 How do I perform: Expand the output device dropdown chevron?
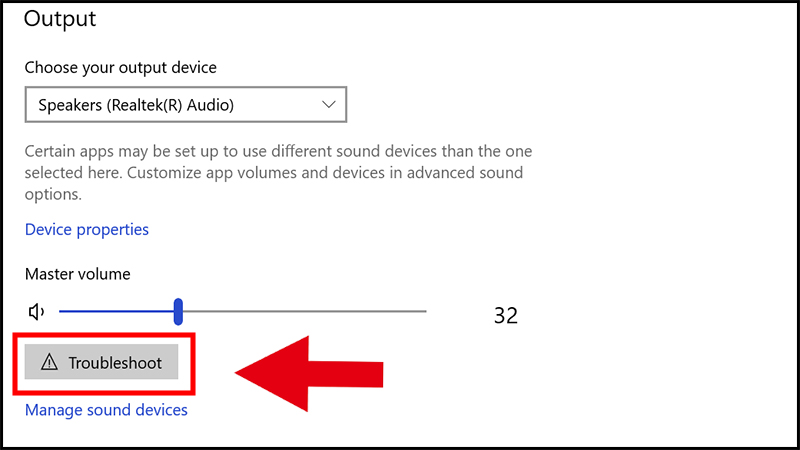[329, 104]
